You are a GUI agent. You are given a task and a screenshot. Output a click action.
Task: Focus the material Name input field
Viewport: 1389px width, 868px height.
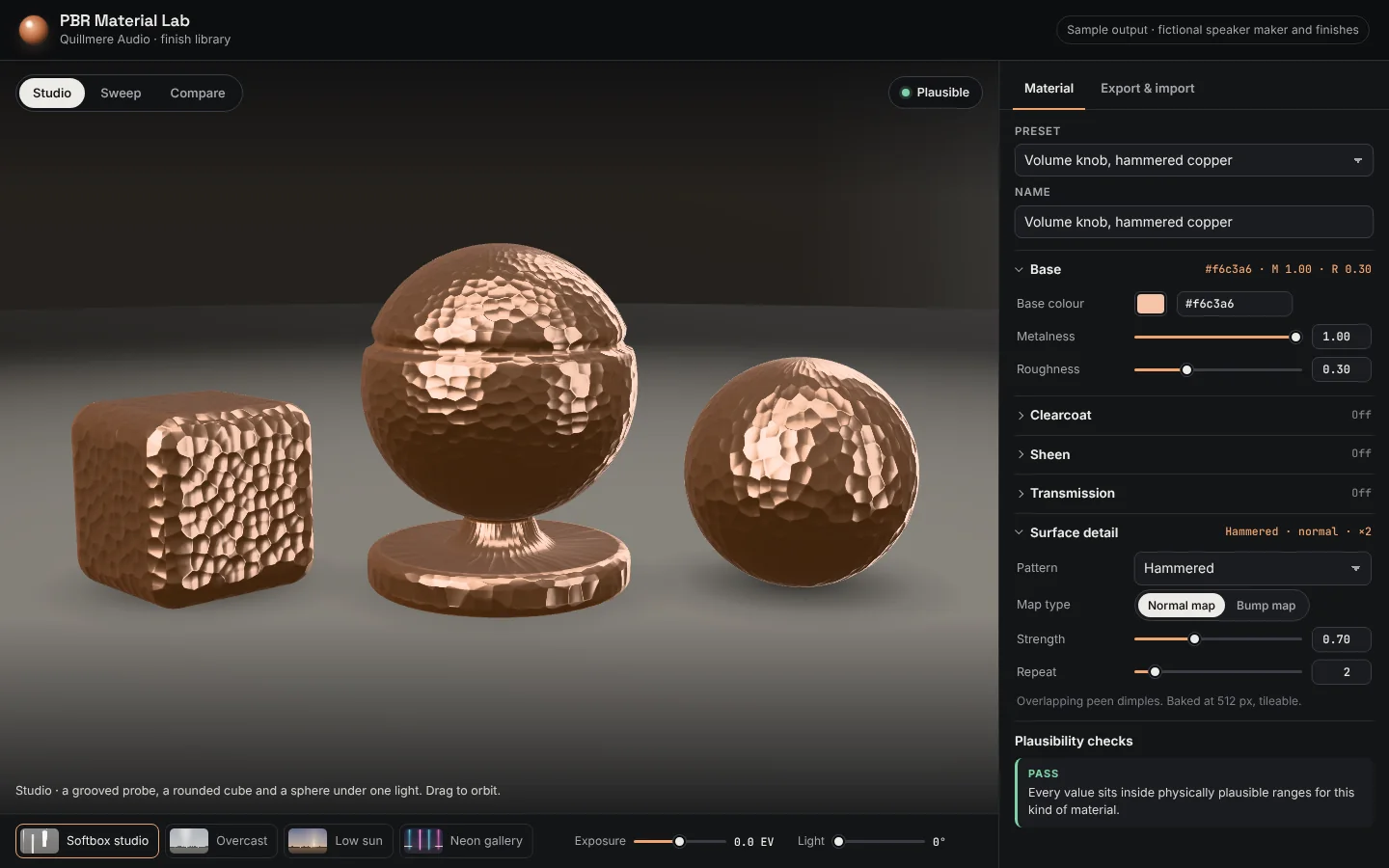1193,222
